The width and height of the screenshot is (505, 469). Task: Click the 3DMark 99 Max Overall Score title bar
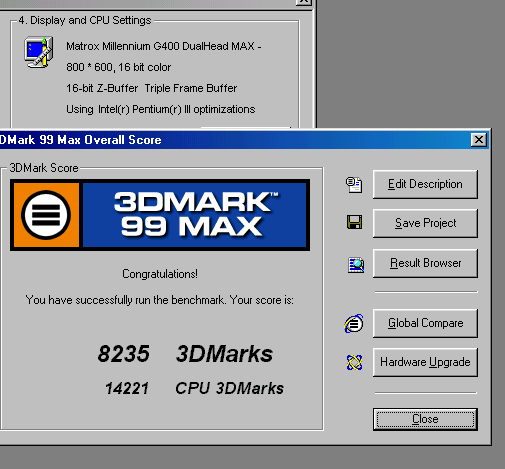pos(233,140)
